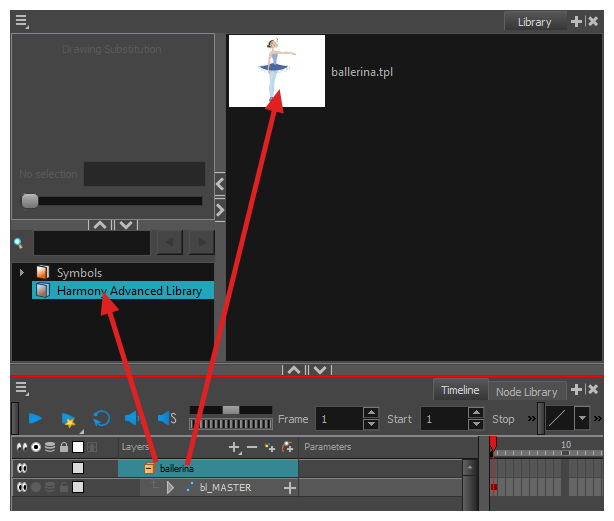
Task: Open the Library panel hamburger menu
Action: click(x=21, y=20)
